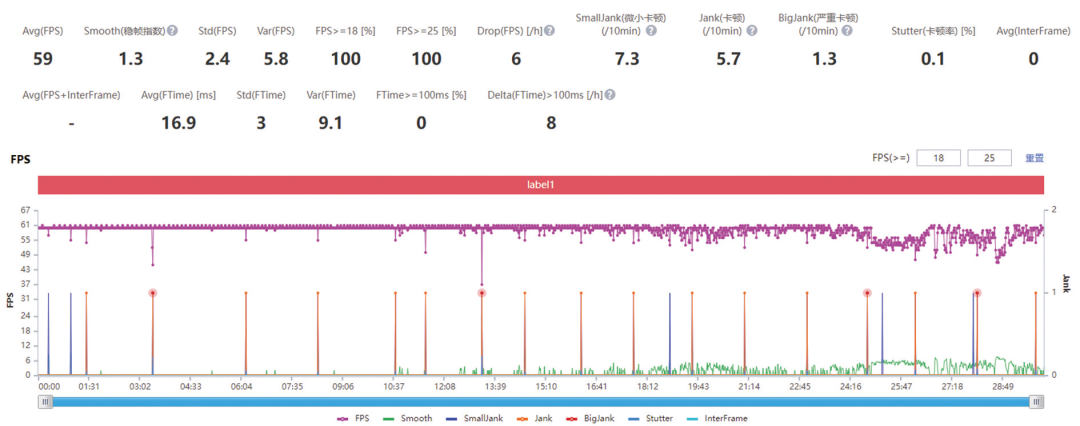The width and height of the screenshot is (1080, 426).
Task: Click BigJank marker near 24:16
Action: click(x=867, y=293)
